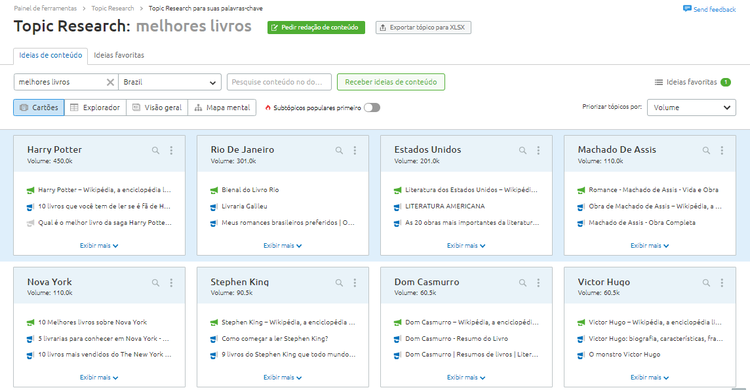Open LITERATURA AMERICANA headline
The width and height of the screenshot is (750, 390).
tap(445, 206)
